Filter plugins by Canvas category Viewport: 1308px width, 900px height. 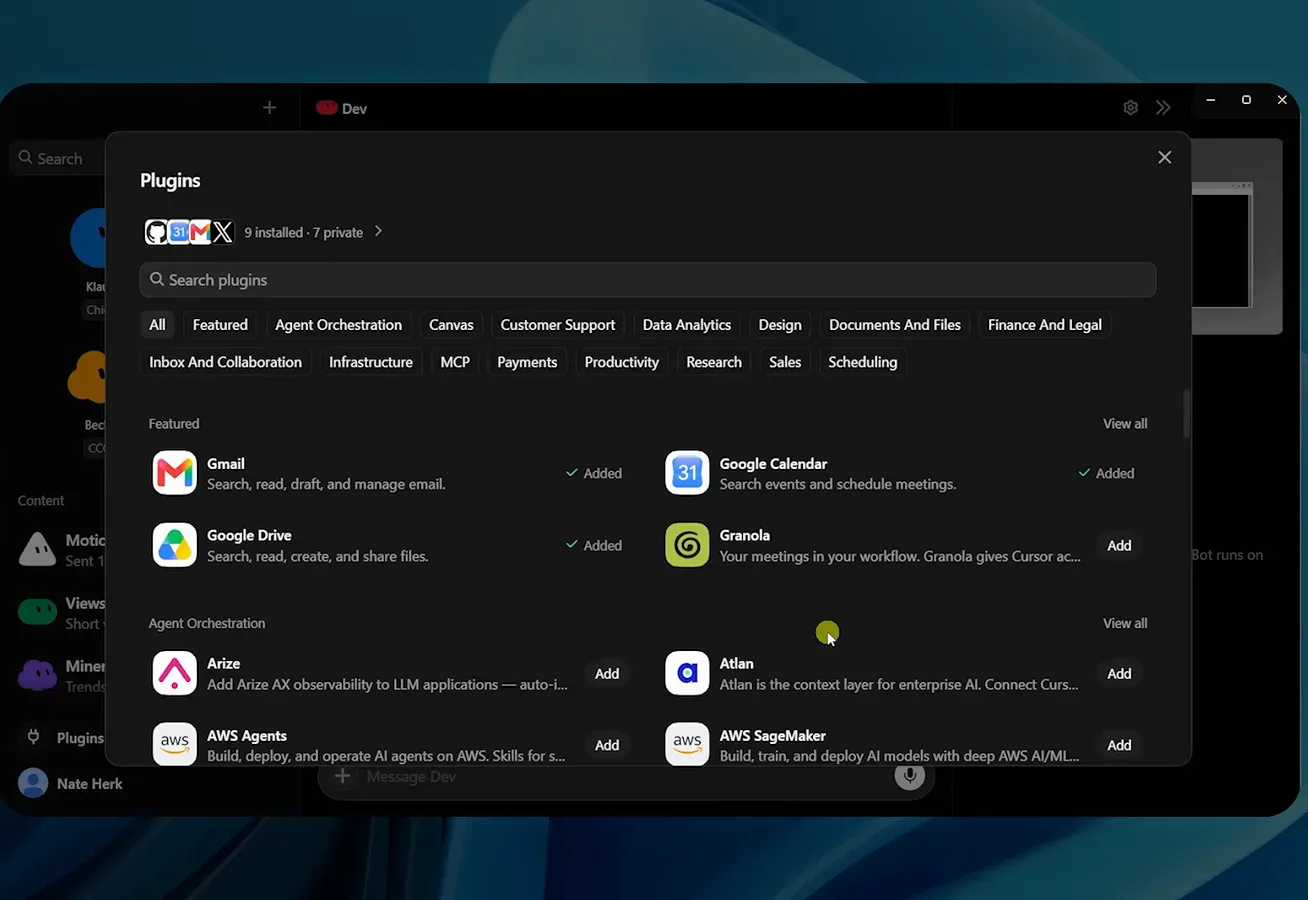[451, 325]
